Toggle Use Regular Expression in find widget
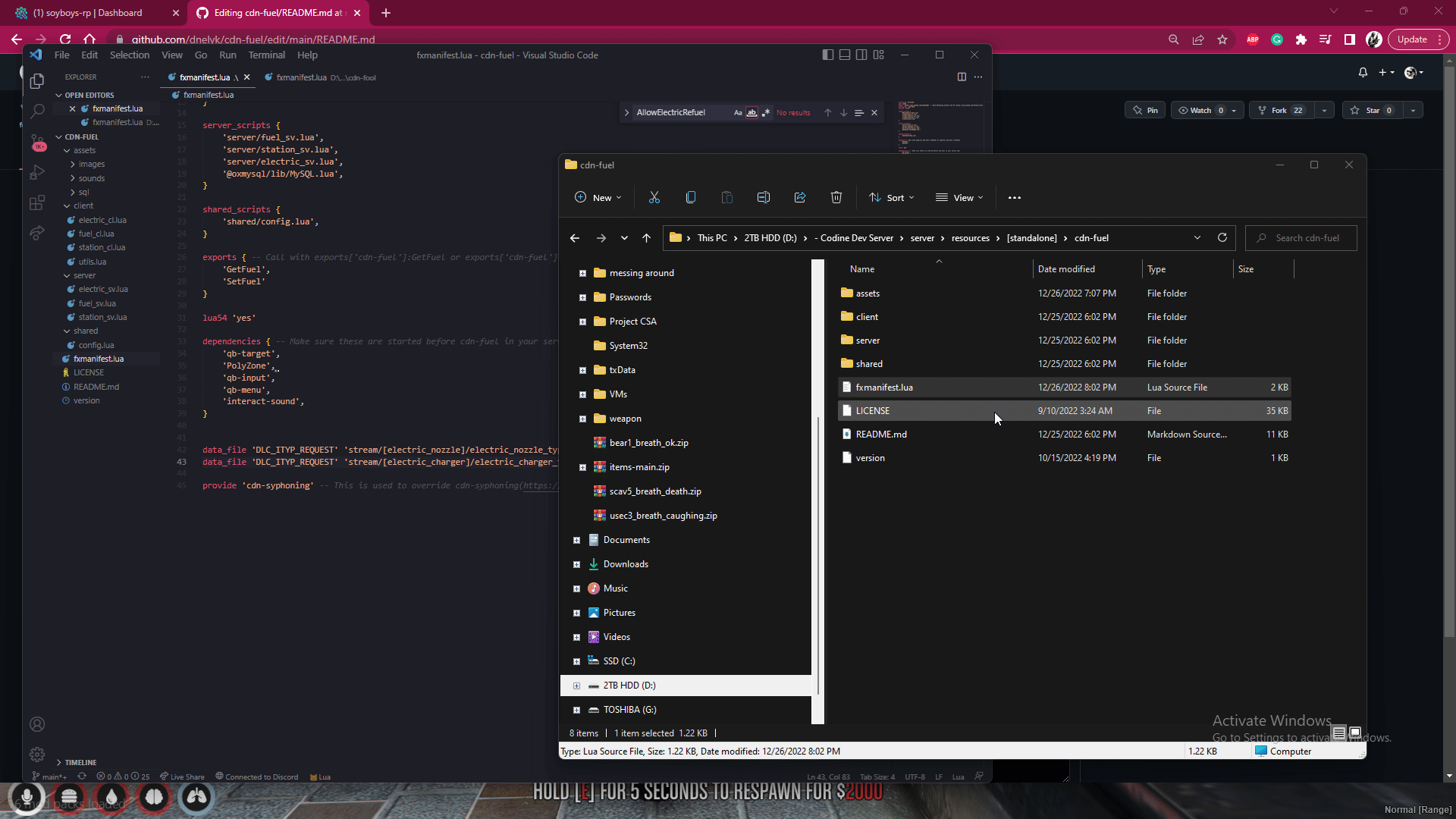Viewport: 1456px width, 819px height. click(x=765, y=112)
